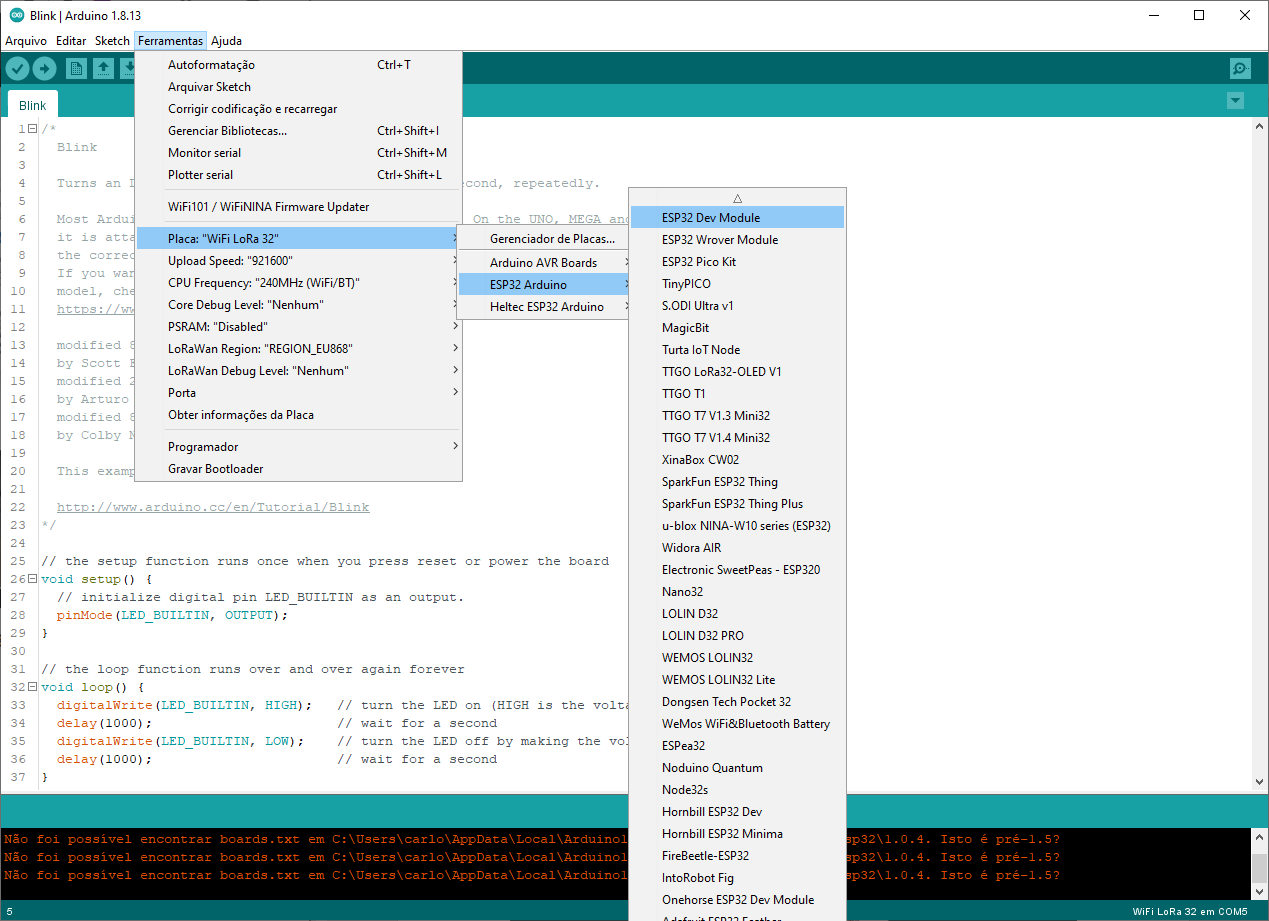The width and height of the screenshot is (1269, 921).
Task: Choose Autoformatação menu entry
Action: click(x=298, y=65)
